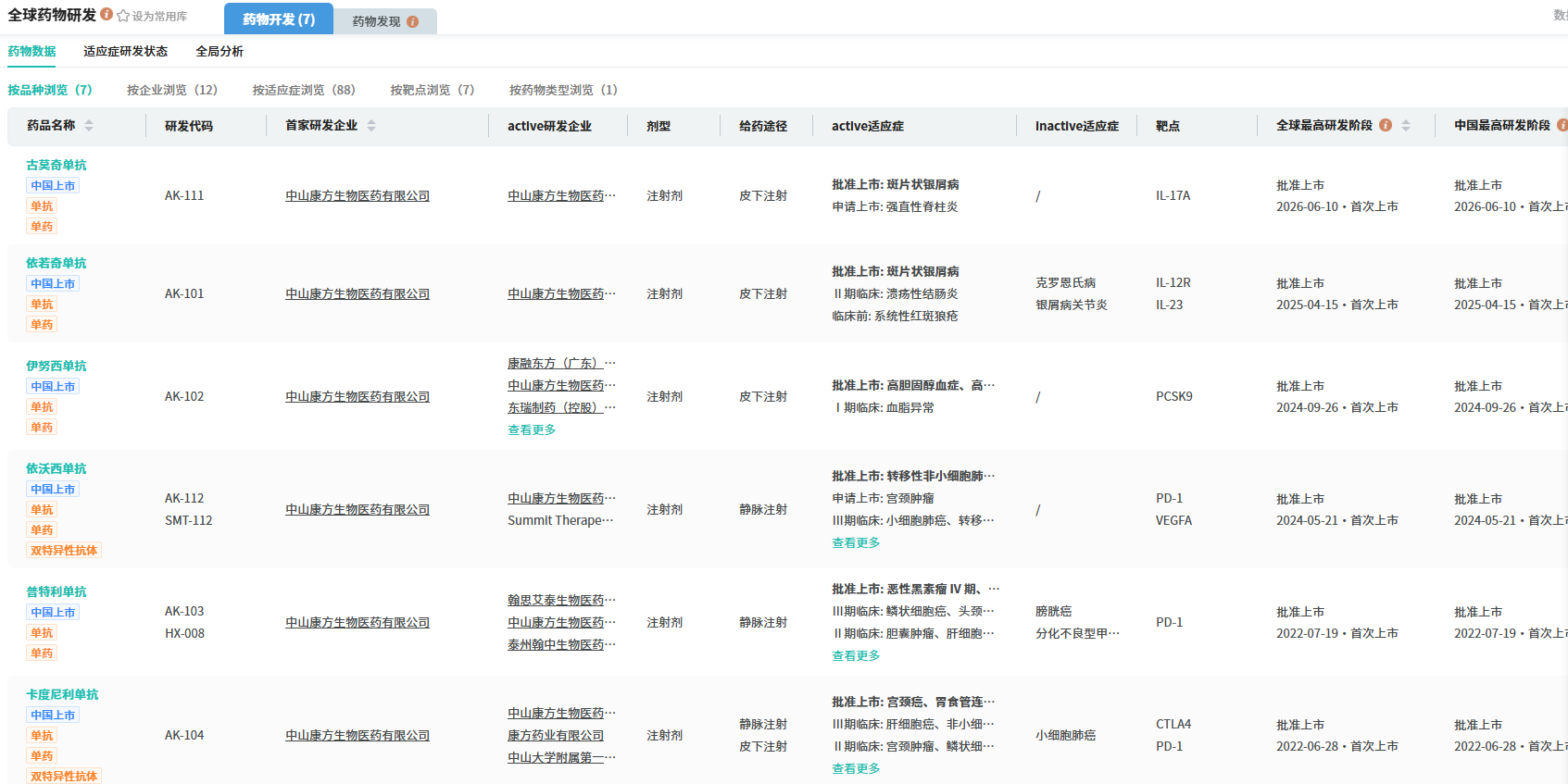1568x784 pixels.
Task: Select Summit Therape… active company text
Action: tap(560, 520)
